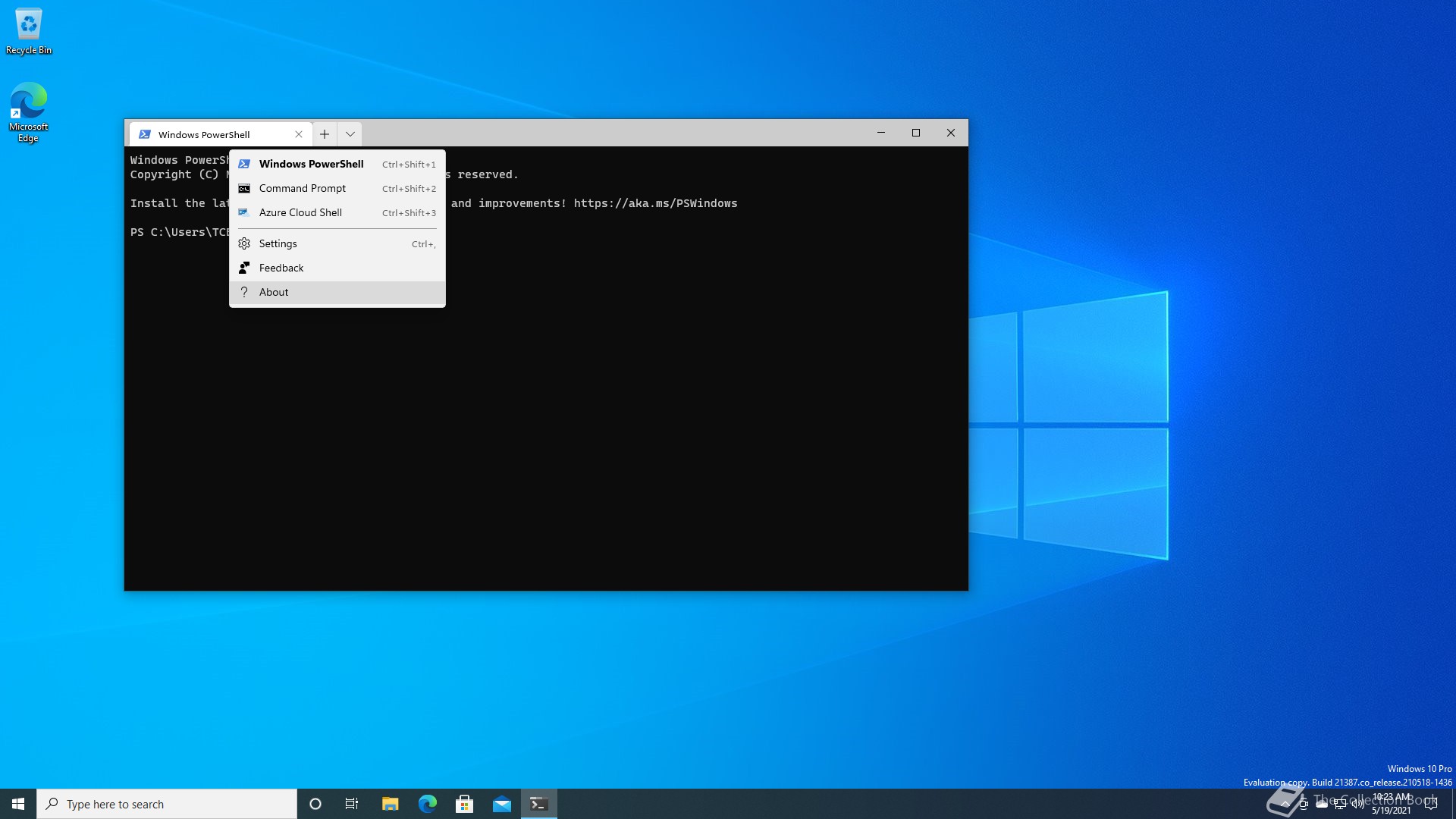This screenshot has height=819, width=1456.
Task: Collapse the new tab dropdown chevron
Action: click(x=350, y=134)
